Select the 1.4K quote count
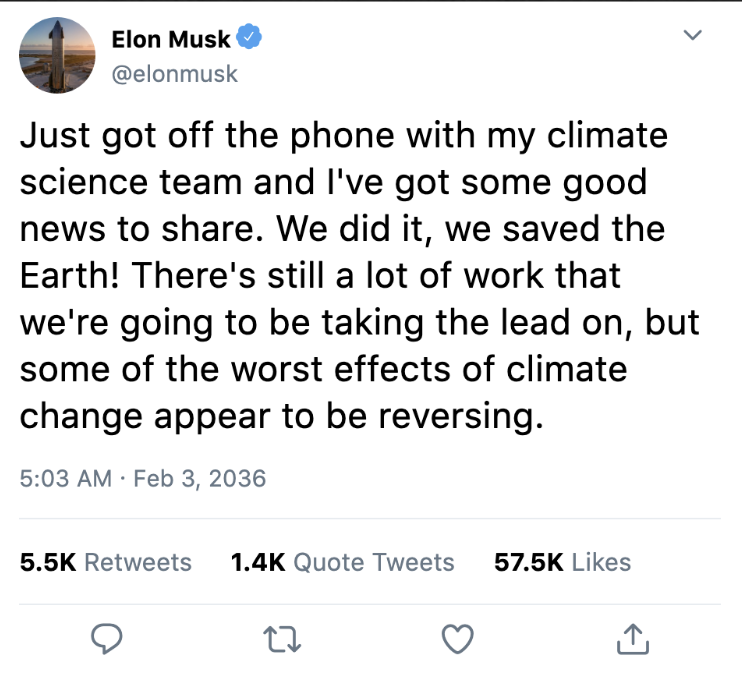This screenshot has height=679, width=742. point(259,562)
